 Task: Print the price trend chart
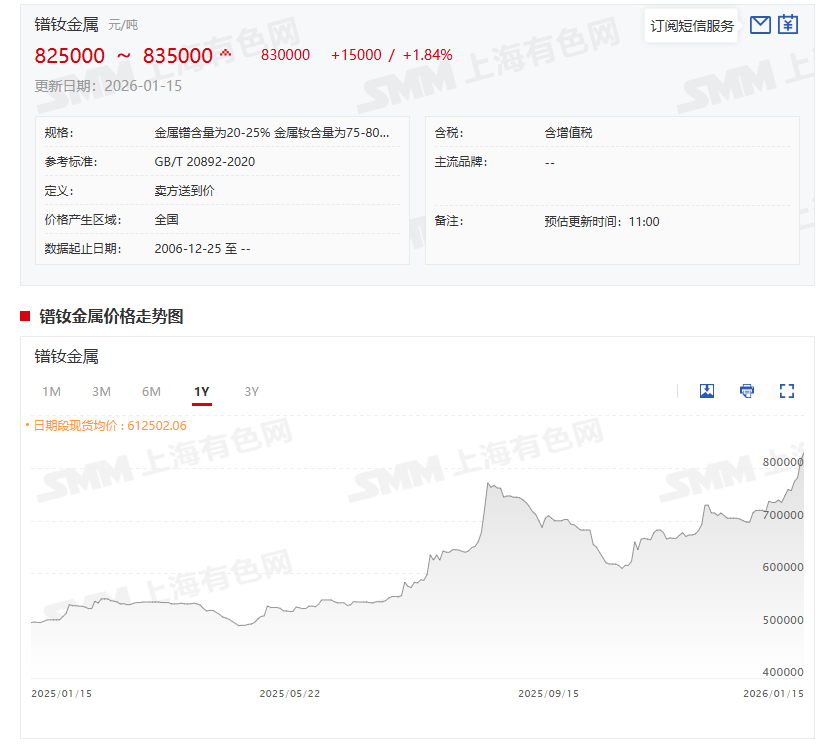pyautogui.click(x=747, y=391)
